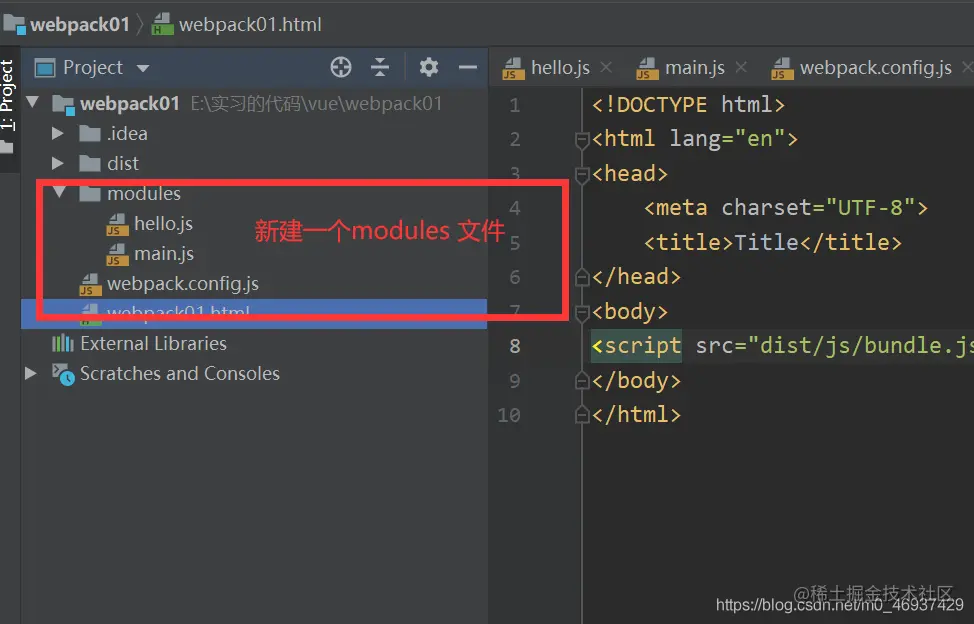Expand the .idea folder arrow
Viewport: 974px width, 624px height.
(57, 133)
